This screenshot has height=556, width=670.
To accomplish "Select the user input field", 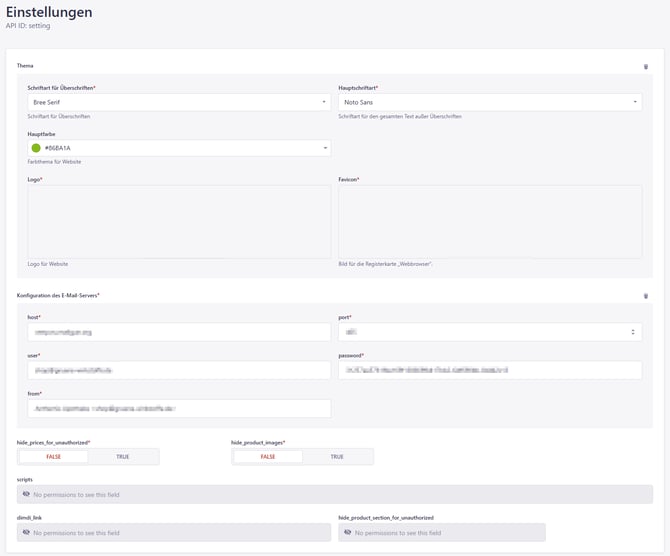I will click(179, 370).
